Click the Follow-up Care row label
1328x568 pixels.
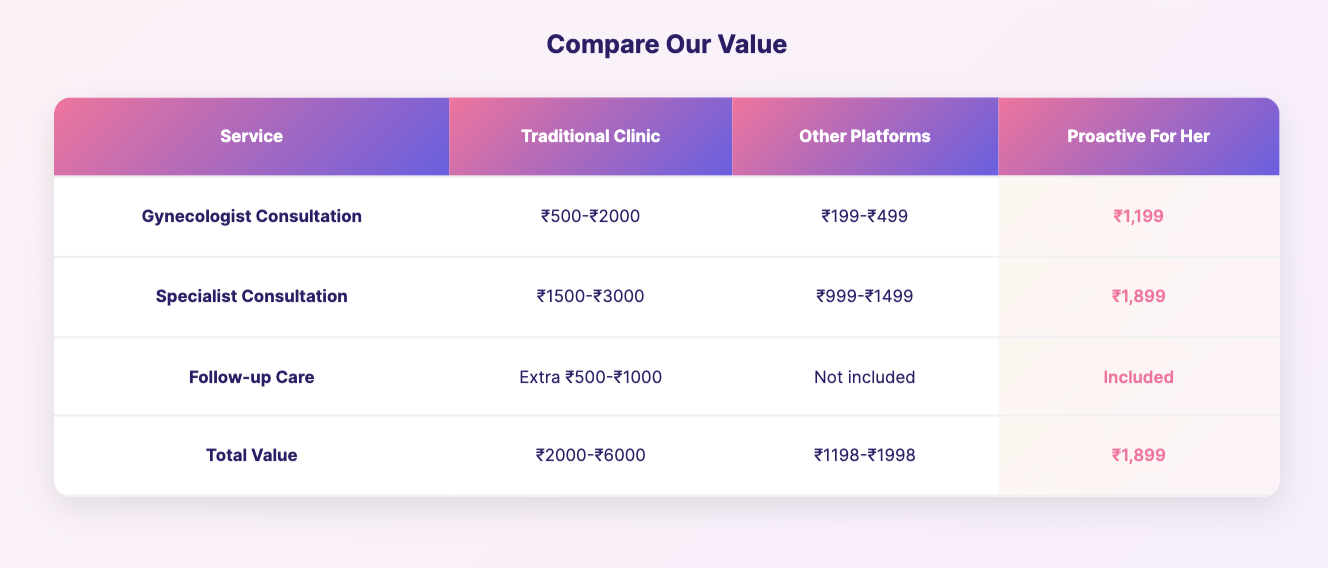click(x=251, y=377)
